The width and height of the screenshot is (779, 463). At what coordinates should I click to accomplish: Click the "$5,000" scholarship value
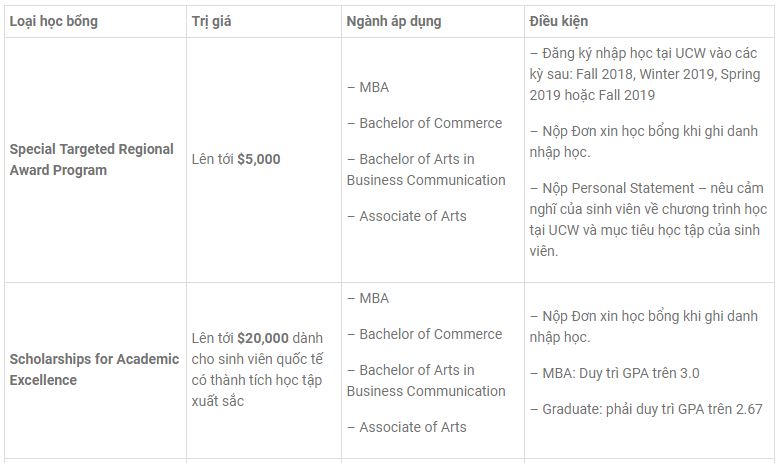tap(258, 159)
